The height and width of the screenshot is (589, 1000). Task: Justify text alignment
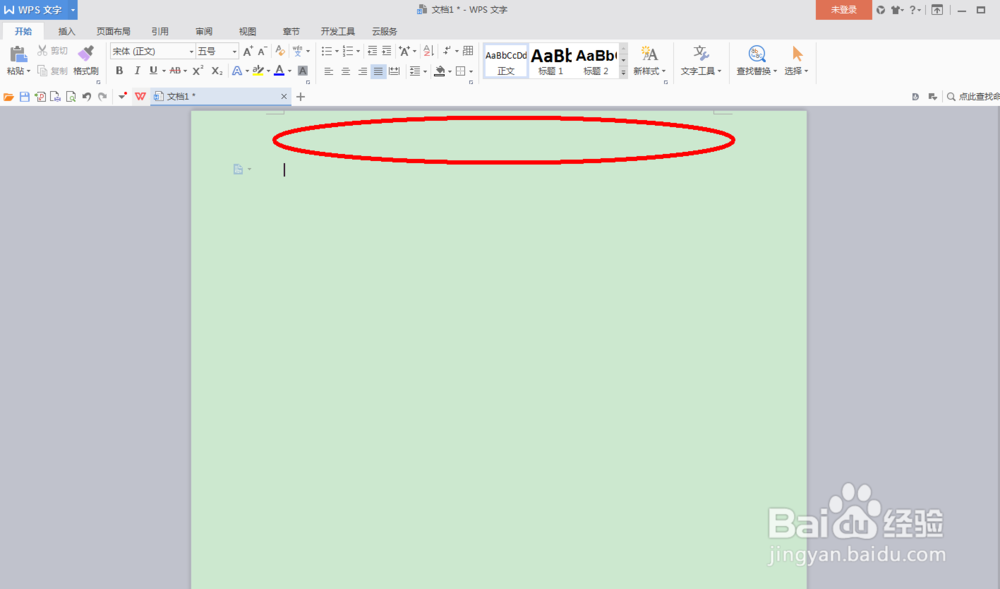click(x=378, y=71)
